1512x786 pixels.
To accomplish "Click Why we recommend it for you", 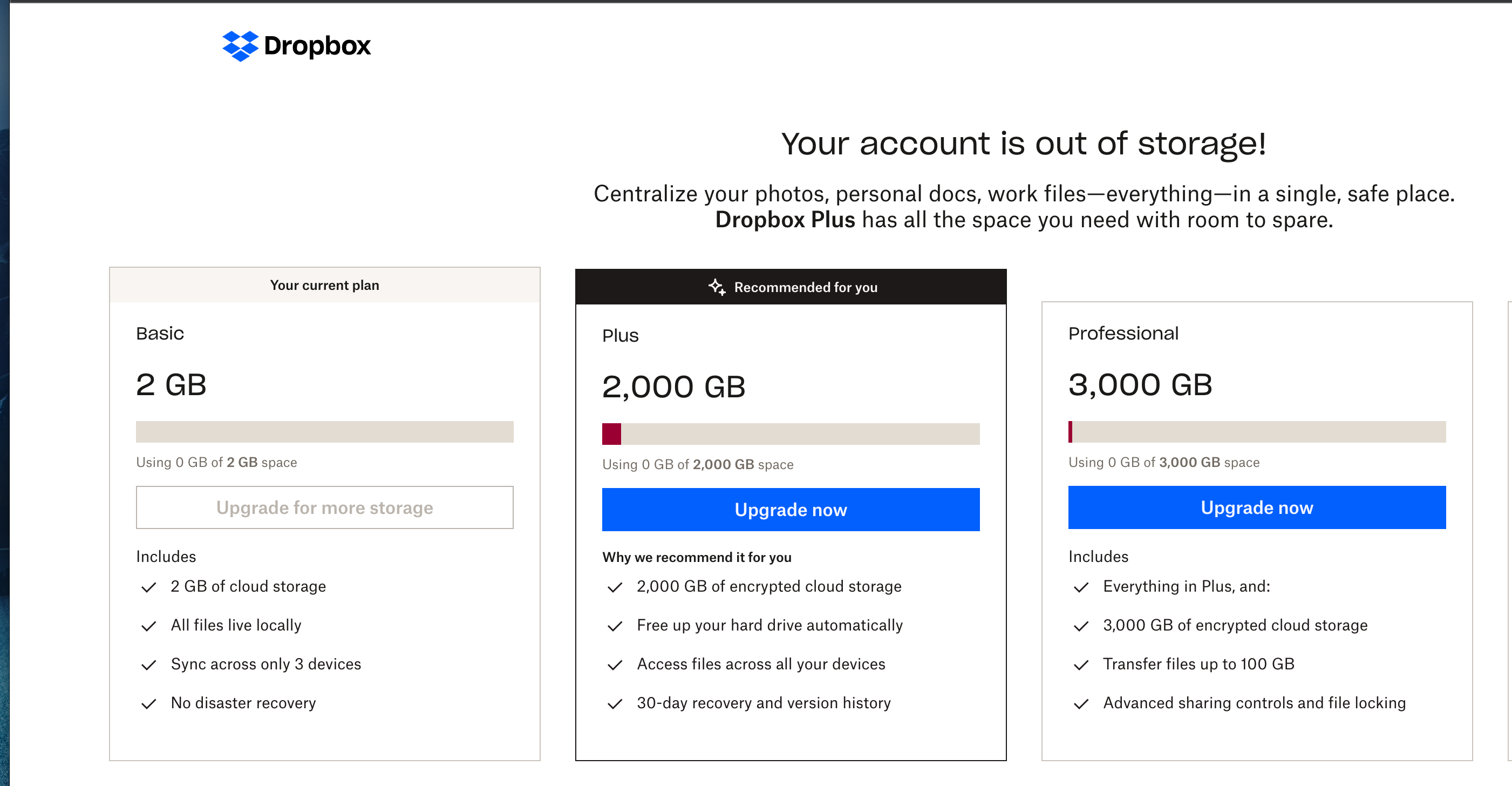I will tap(697, 557).
